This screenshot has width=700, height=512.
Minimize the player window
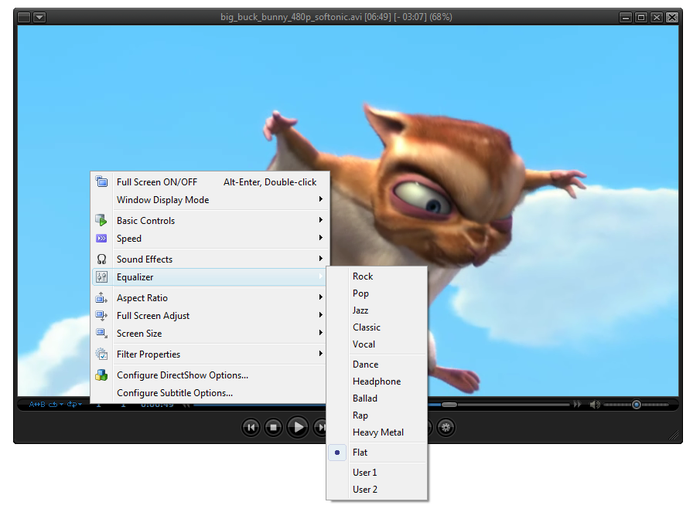pos(626,17)
